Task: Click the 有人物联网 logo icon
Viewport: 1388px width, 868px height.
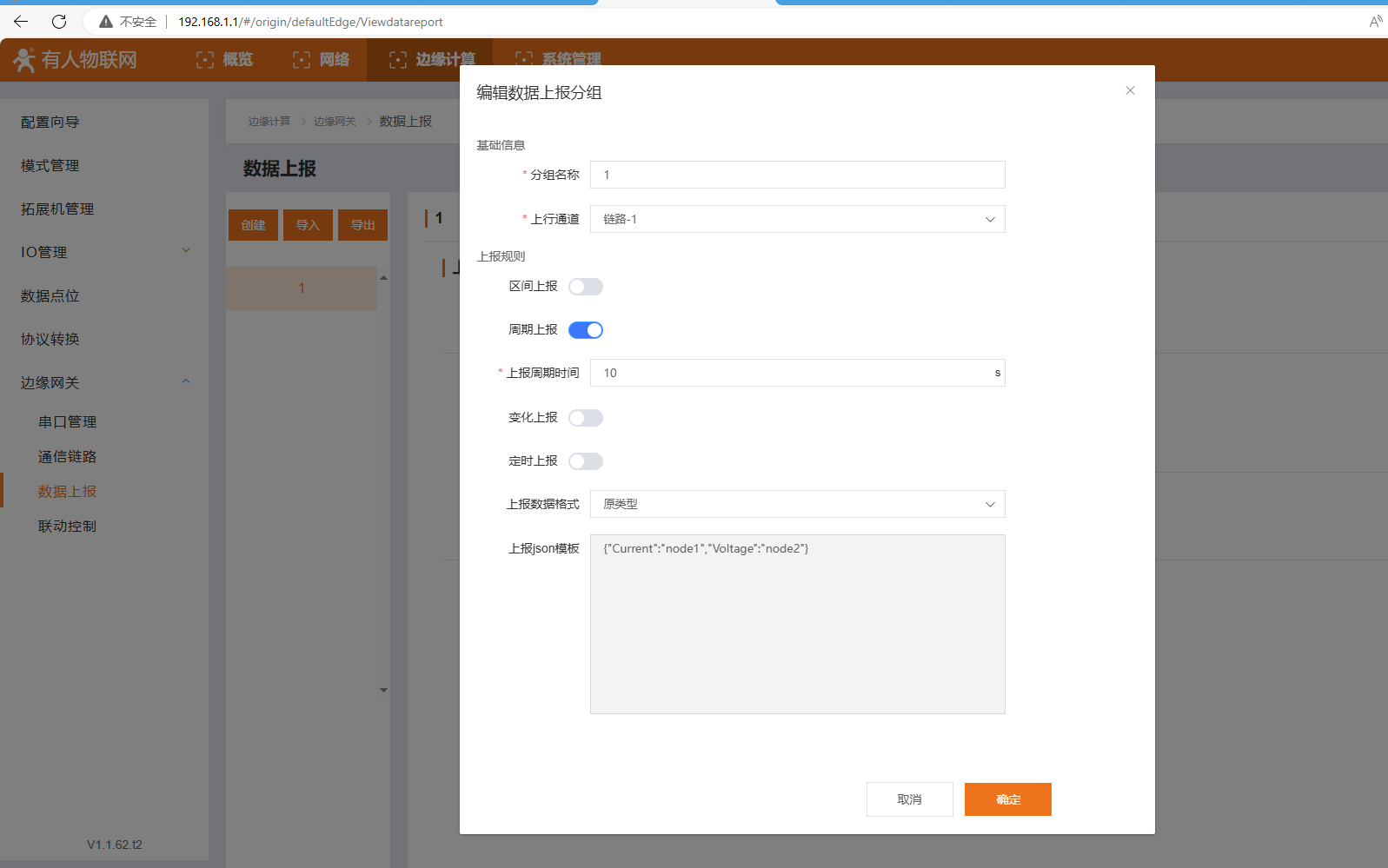Action: point(24,60)
